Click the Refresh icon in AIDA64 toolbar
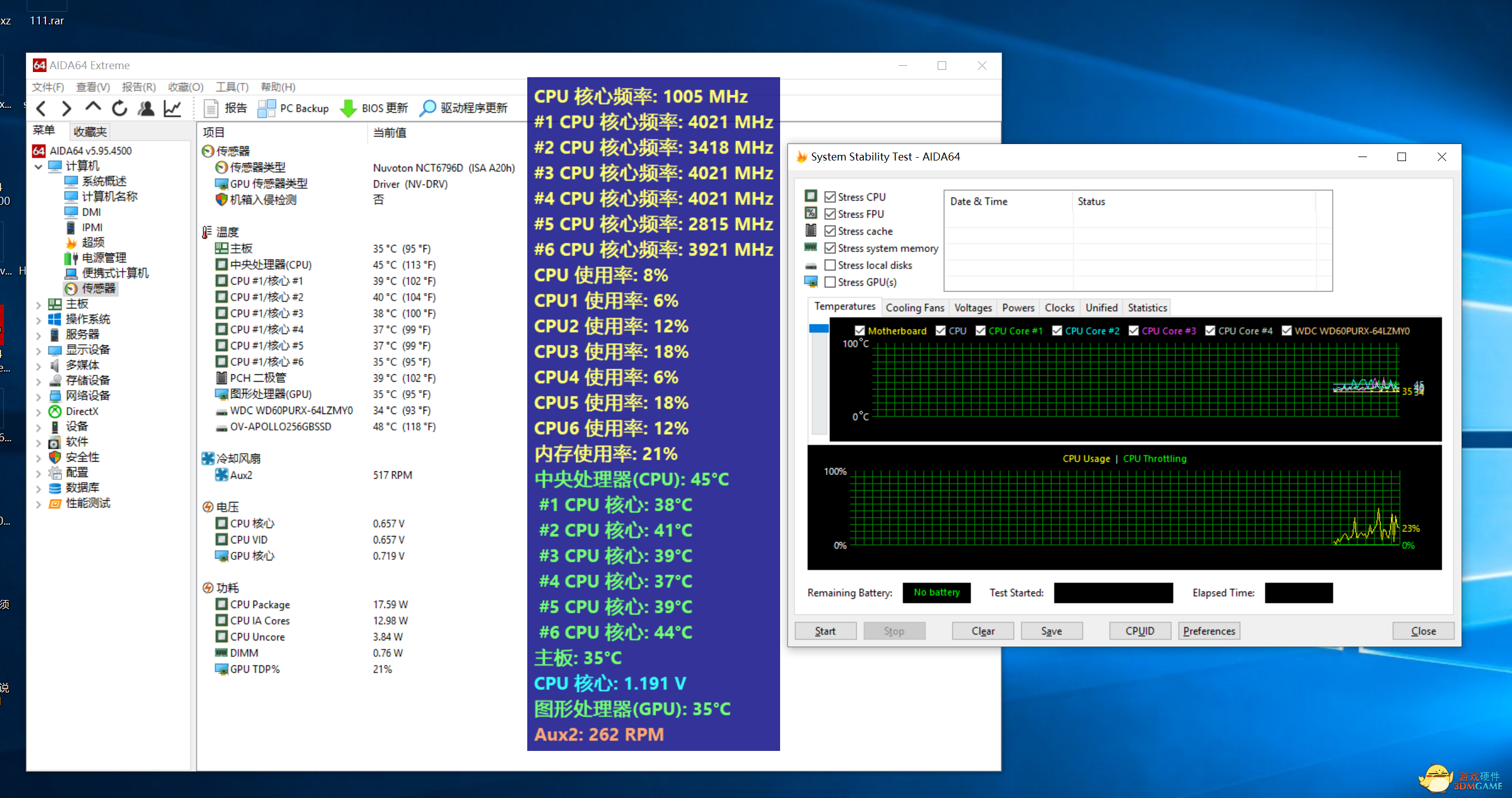The height and width of the screenshot is (798, 1512). [x=120, y=108]
